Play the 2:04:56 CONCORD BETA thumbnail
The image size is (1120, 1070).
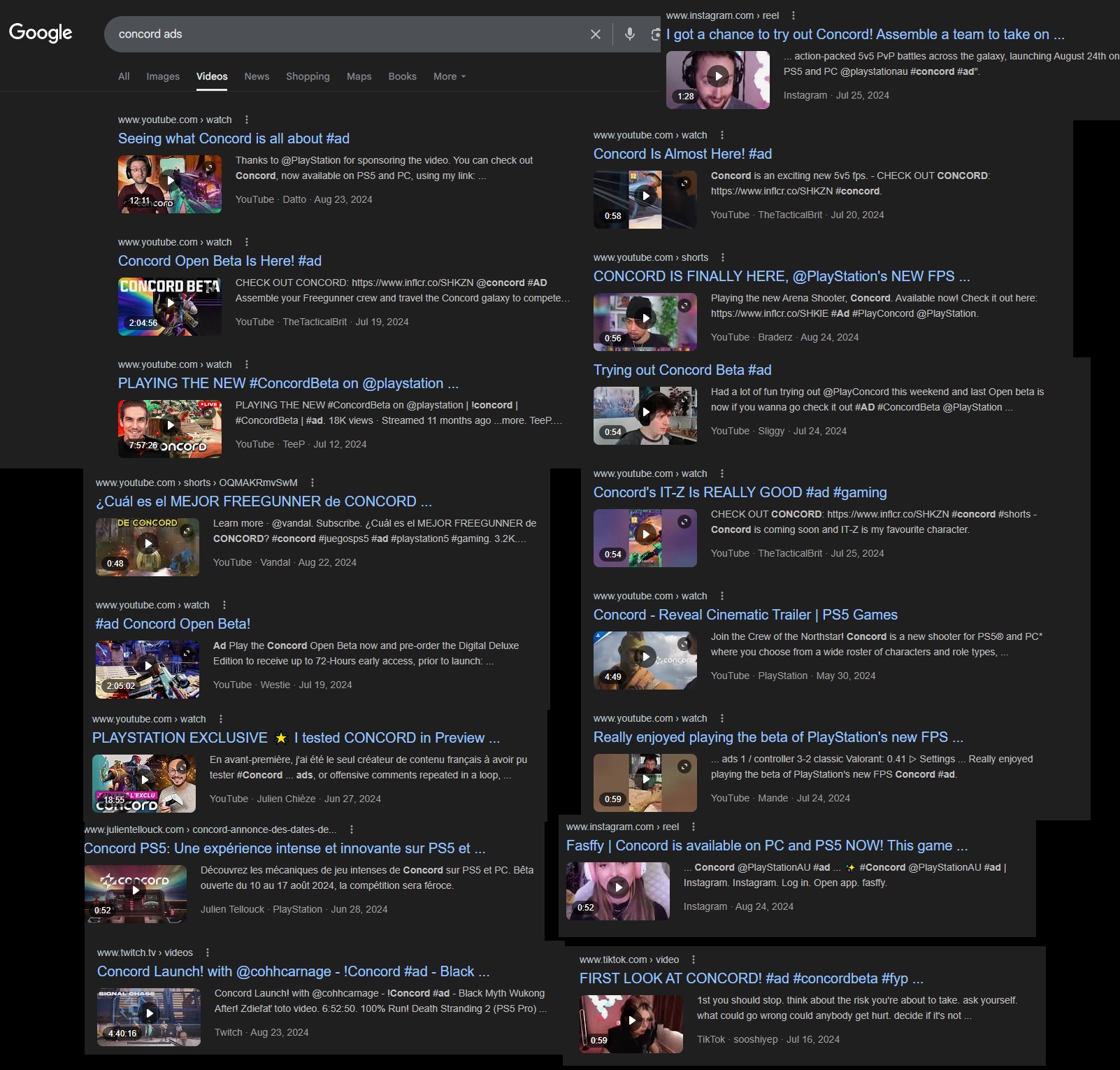click(170, 306)
